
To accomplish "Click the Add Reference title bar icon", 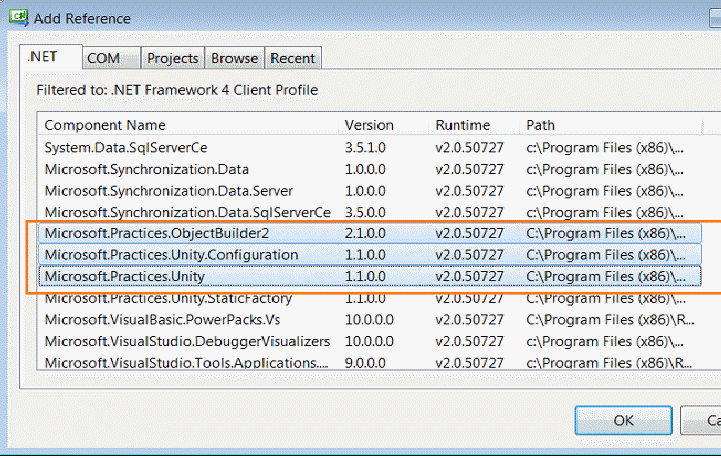I will 19,18.
